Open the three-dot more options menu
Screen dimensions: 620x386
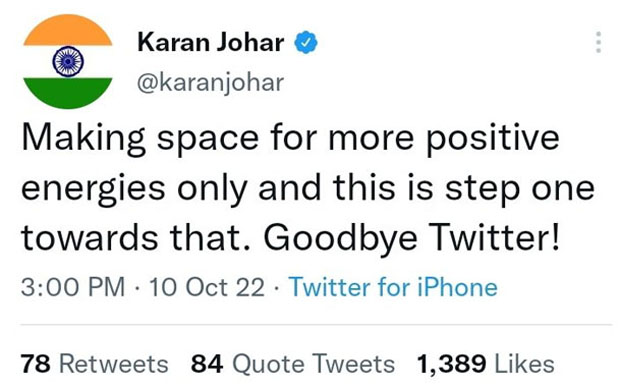click(598, 42)
